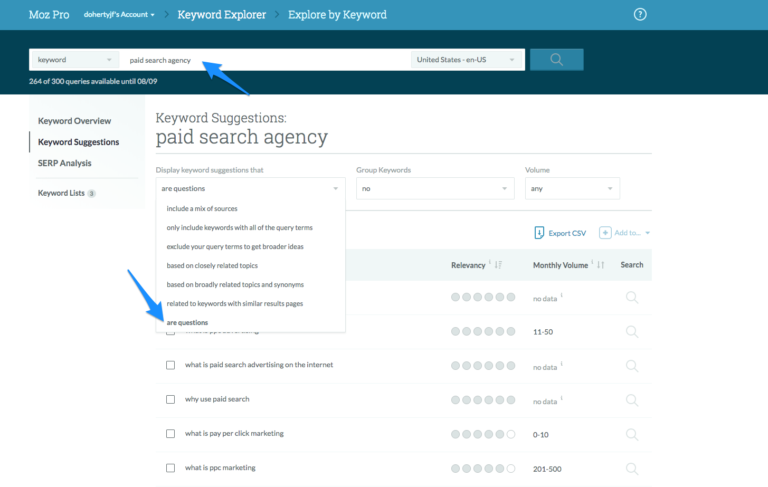Click the Export CSV icon
The width and height of the screenshot is (768, 487).
coord(540,232)
